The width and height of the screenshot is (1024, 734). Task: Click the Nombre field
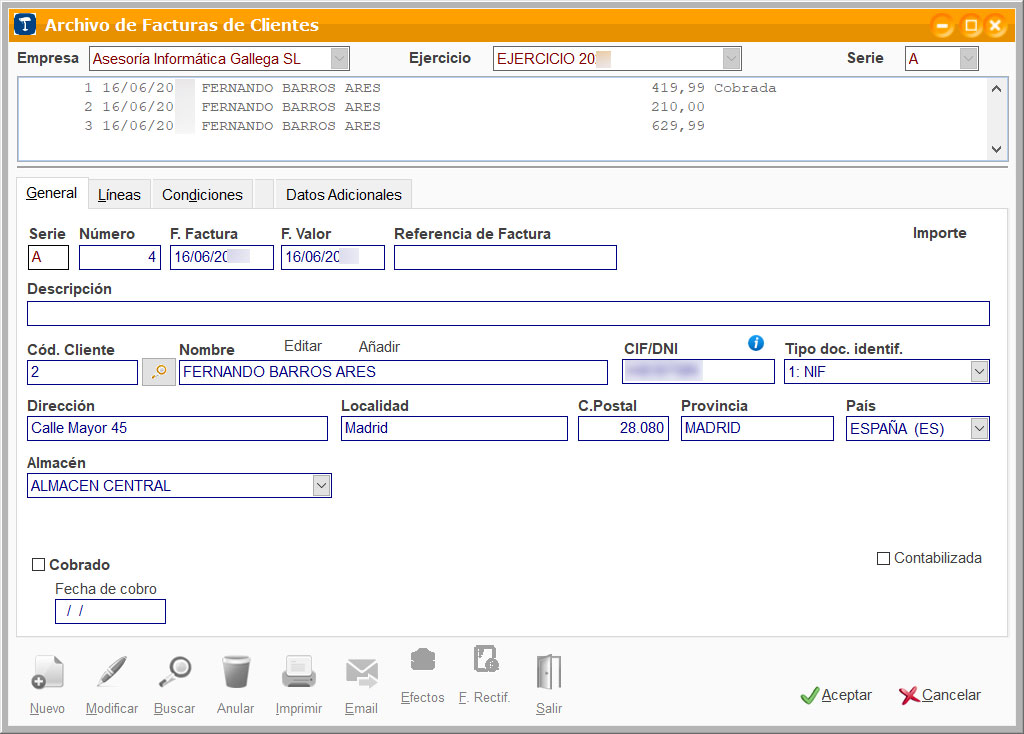point(393,372)
